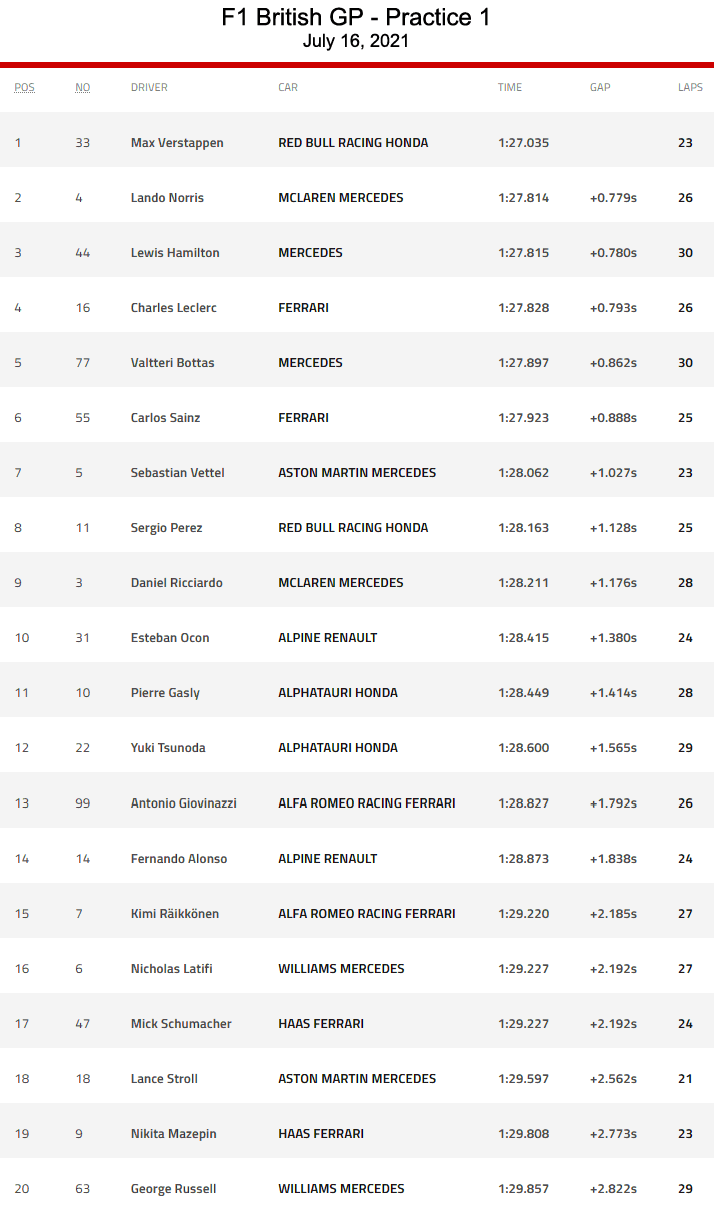This screenshot has width=714, height=1208.
Task: Click Charles Leclerc's driver entry
Action: (174, 308)
